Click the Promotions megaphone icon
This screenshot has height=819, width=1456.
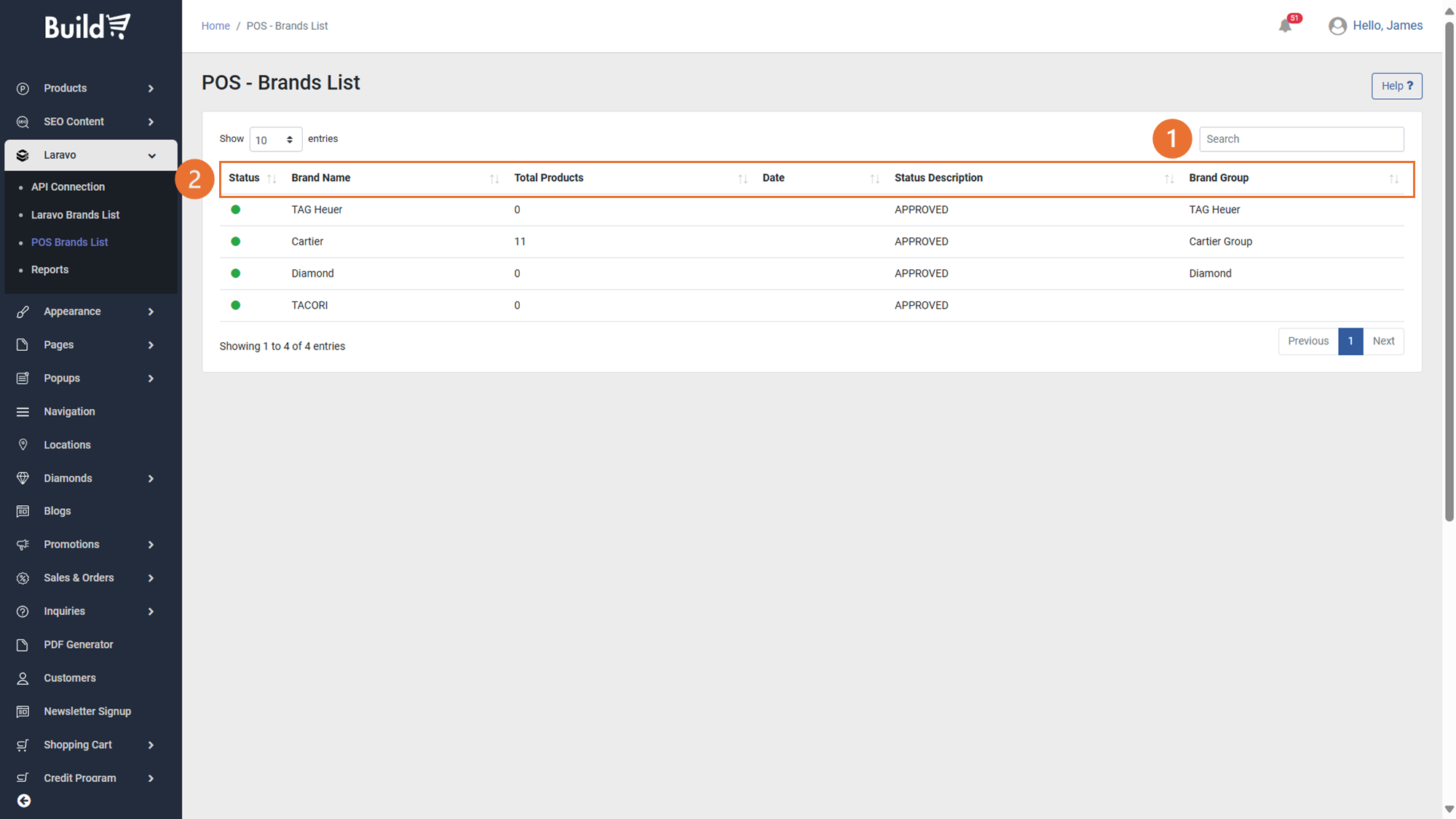[x=23, y=545]
